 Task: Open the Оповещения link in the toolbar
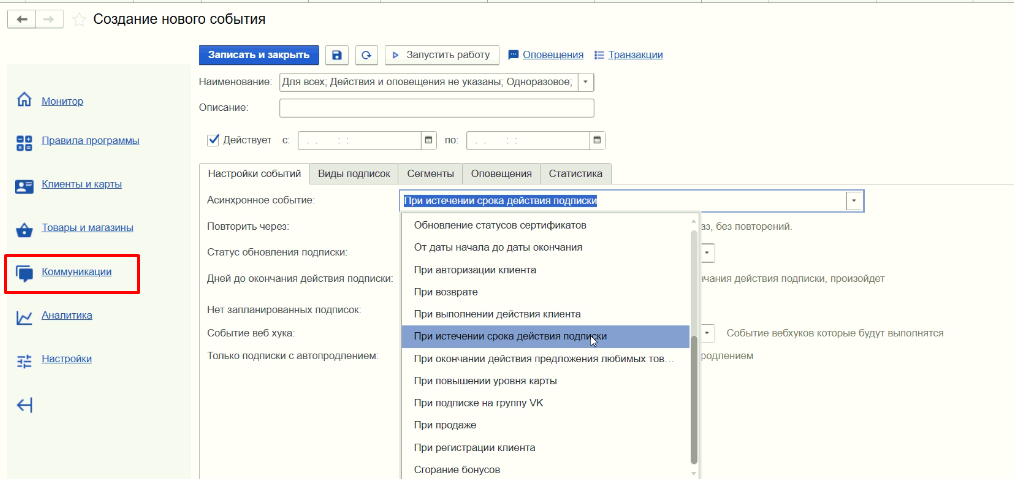tap(553, 55)
